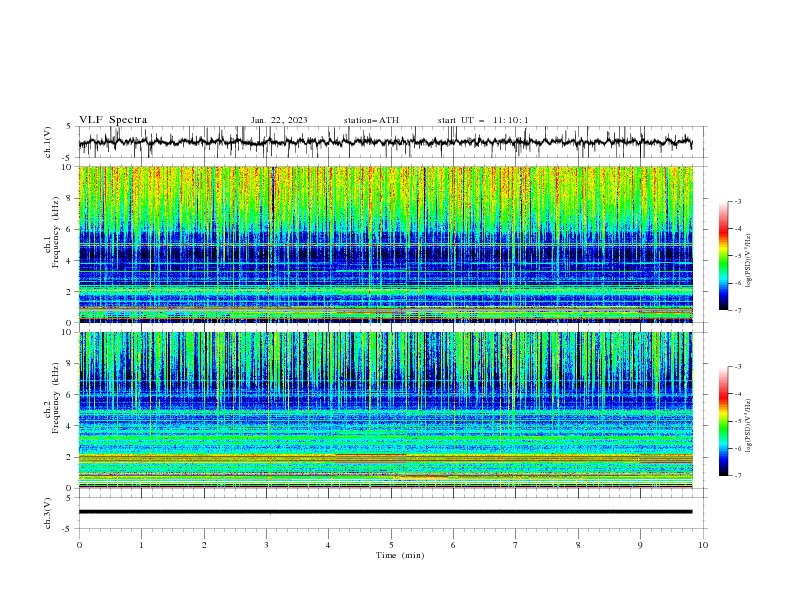Viewport: 792px width, 612px height.
Task: Click the "10" frequency tick of ch.2 spectrogram
Action: [67, 332]
